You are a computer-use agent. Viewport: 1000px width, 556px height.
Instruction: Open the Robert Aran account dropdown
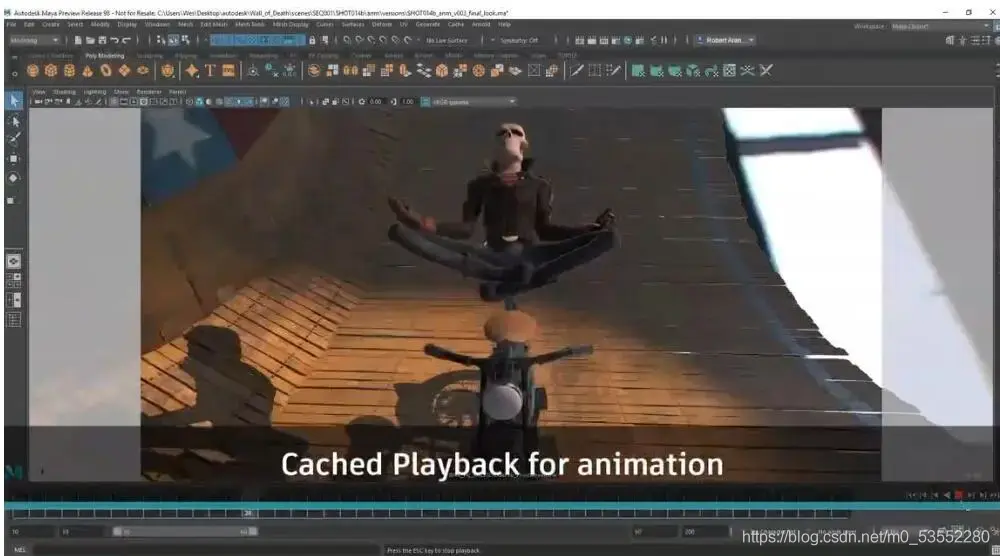725,40
